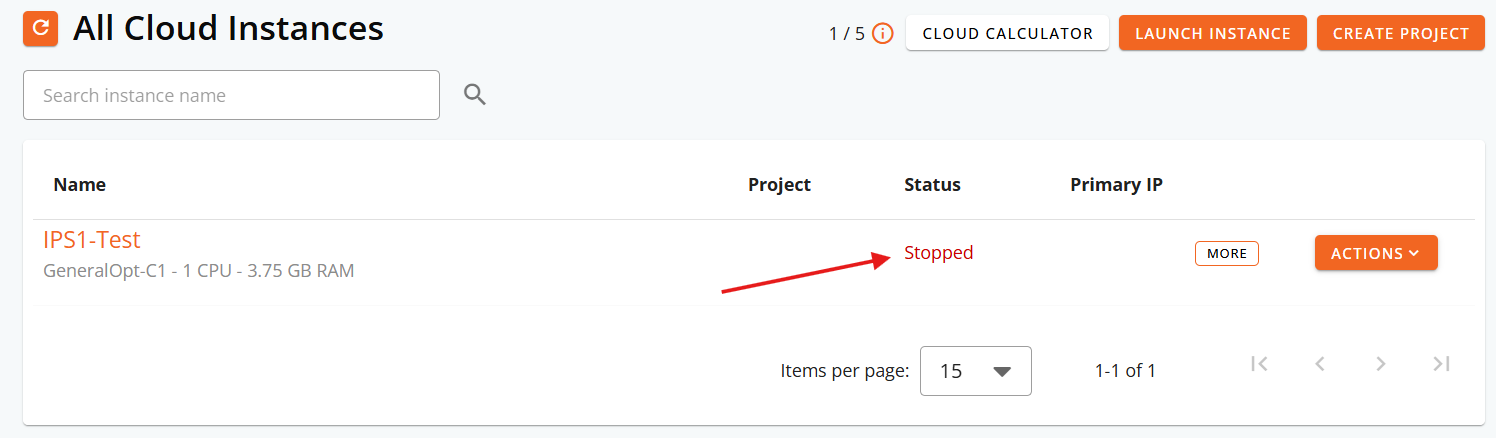Image resolution: width=1496 pixels, height=438 pixels.
Task: Click the Launch Instance button
Action: tap(1213, 33)
